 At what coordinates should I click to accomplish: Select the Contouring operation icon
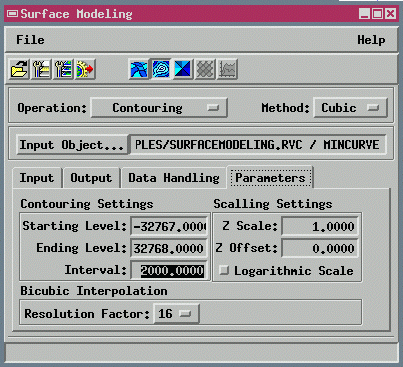[161, 69]
